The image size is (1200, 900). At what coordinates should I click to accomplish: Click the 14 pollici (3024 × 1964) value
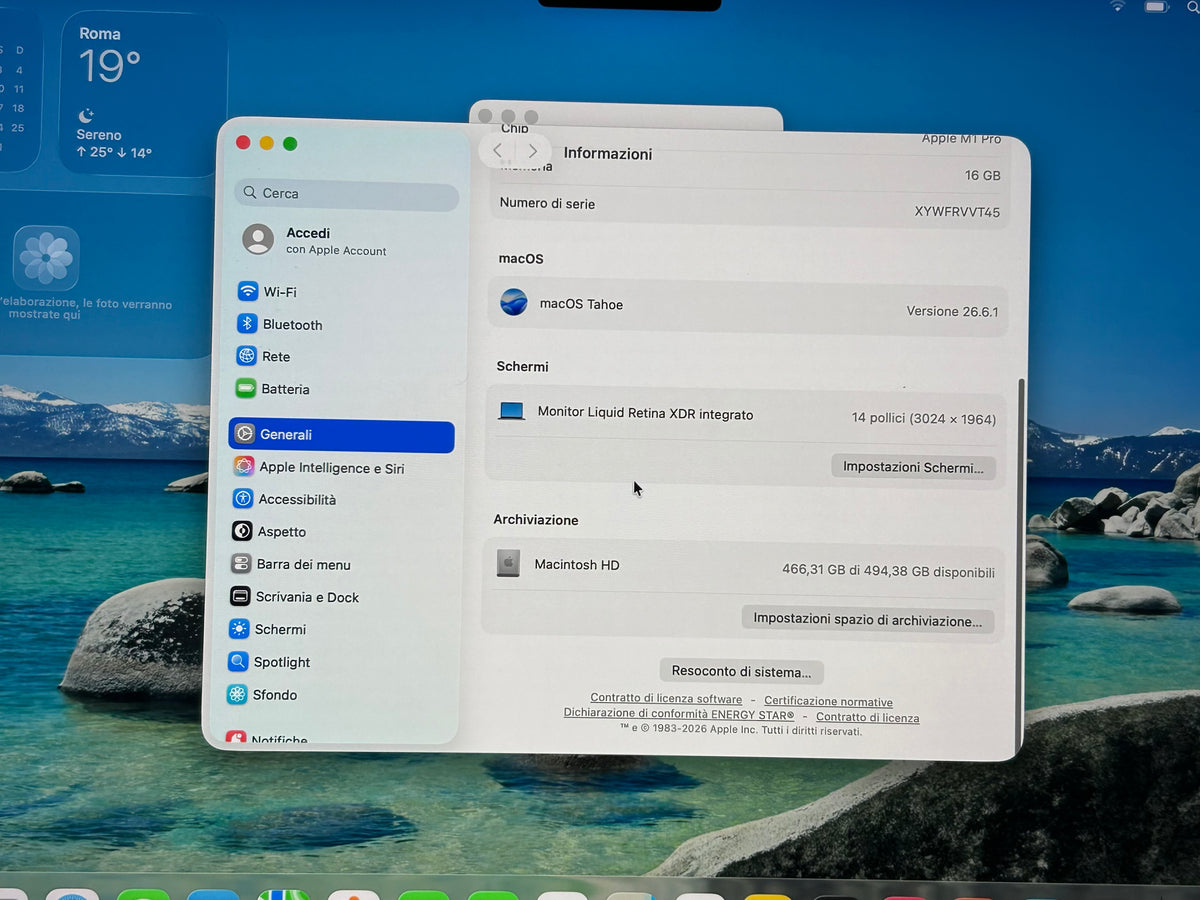[924, 419]
